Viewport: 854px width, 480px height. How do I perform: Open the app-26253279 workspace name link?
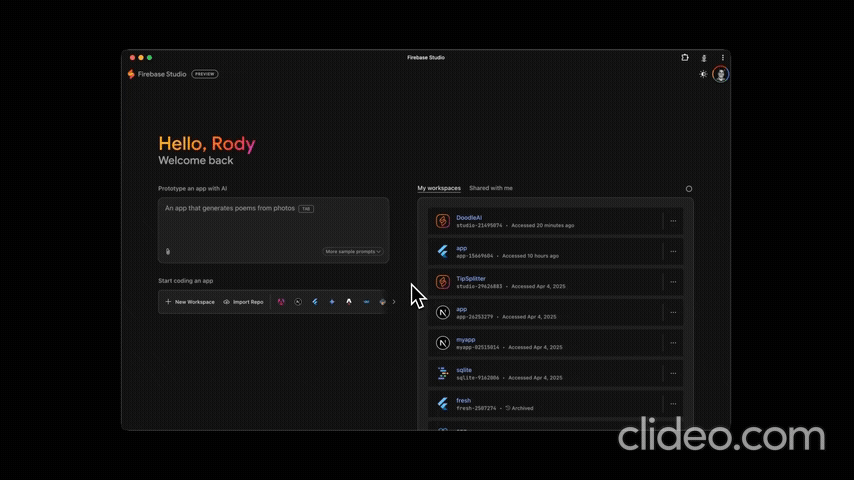pyautogui.click(x=461, y=309)
